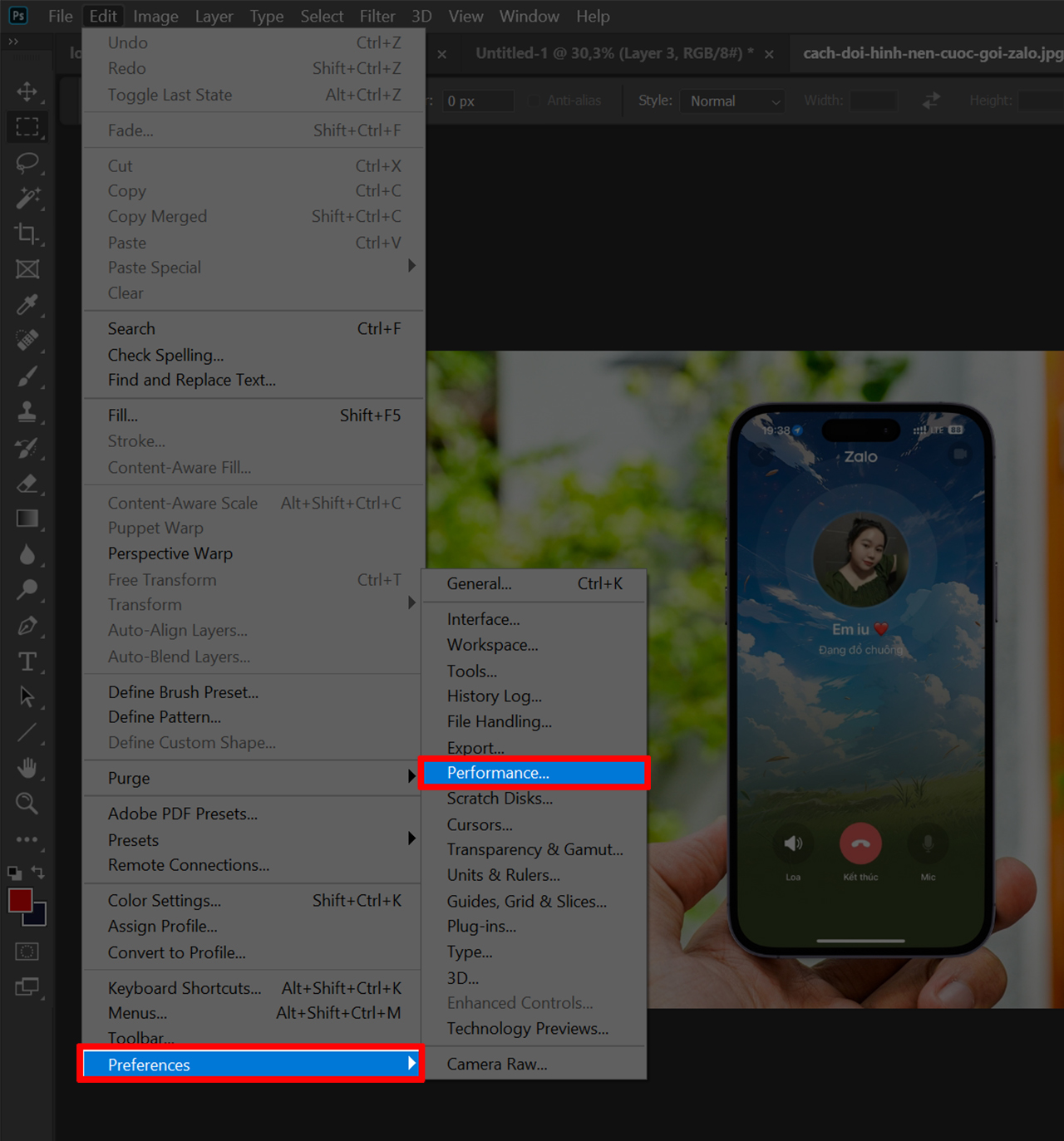Toggle the Anti-alias checkbox

tap(534, 101)
